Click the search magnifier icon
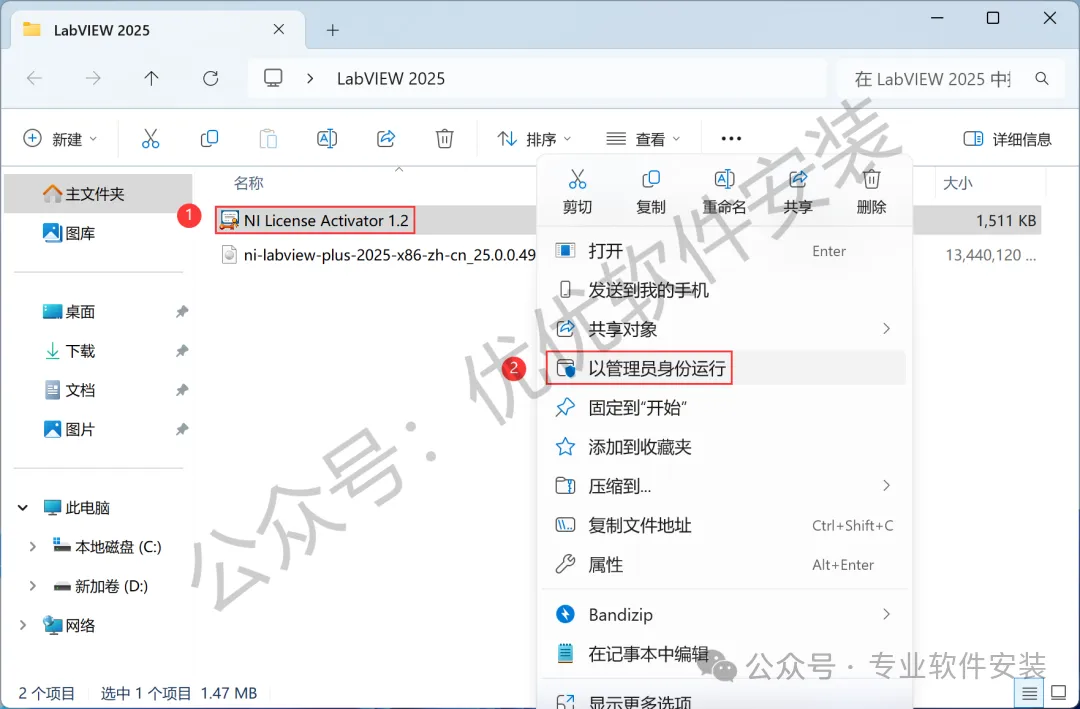 1042,79
